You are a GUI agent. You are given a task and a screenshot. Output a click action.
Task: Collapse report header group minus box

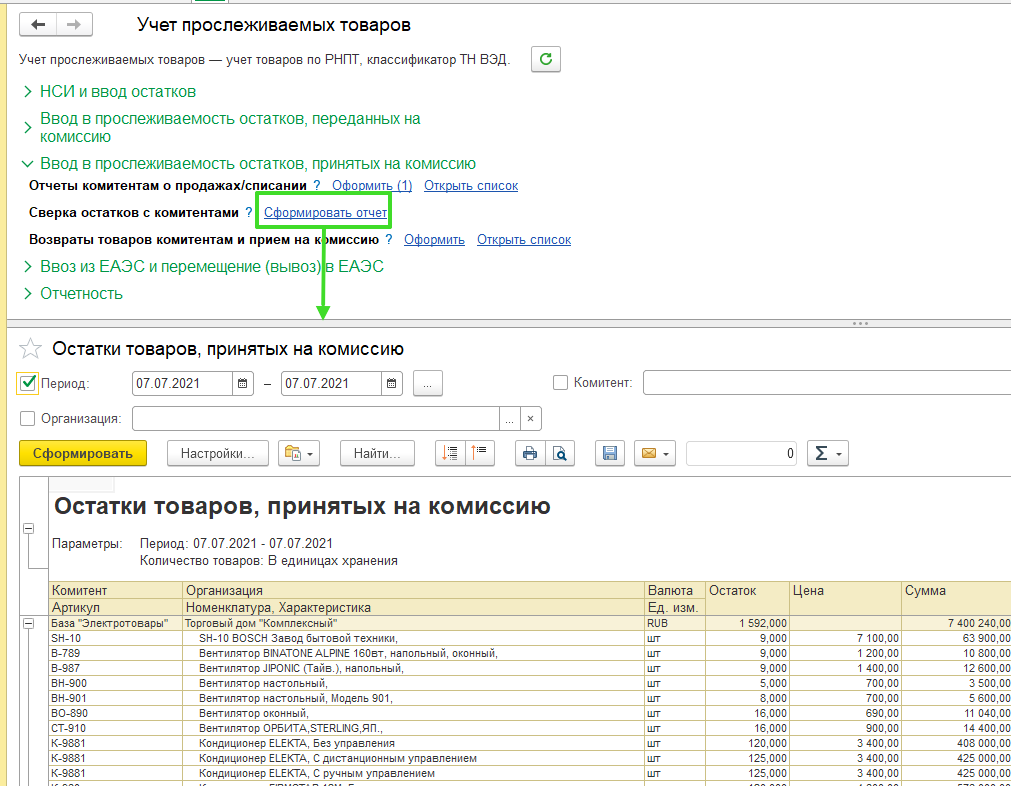(28, 529)
